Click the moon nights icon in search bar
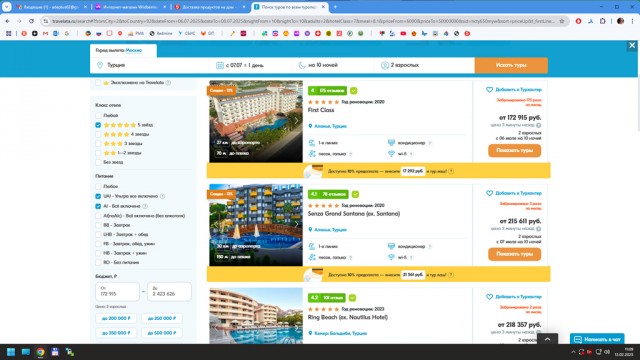This screenshot has width=640, height=360. [x=302, y=65]
